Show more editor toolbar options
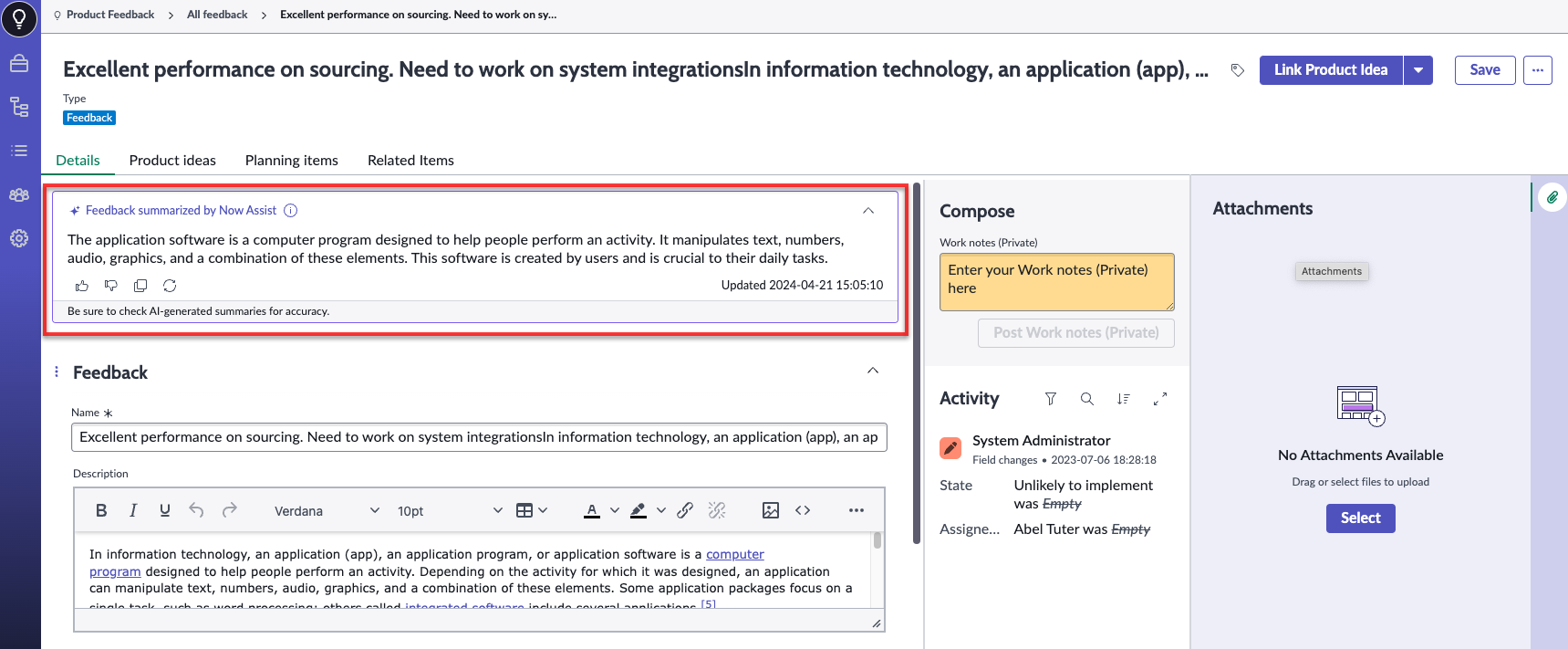Screen dimensions: 1568x649 856,510
